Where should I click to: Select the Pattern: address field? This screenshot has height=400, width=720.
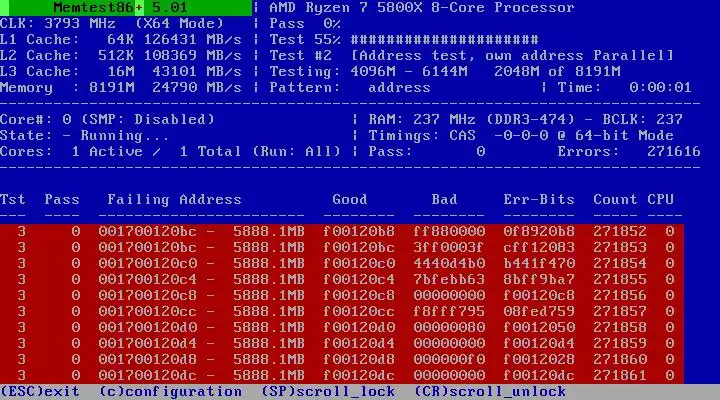pyautogui.click(x=350, y=88)
